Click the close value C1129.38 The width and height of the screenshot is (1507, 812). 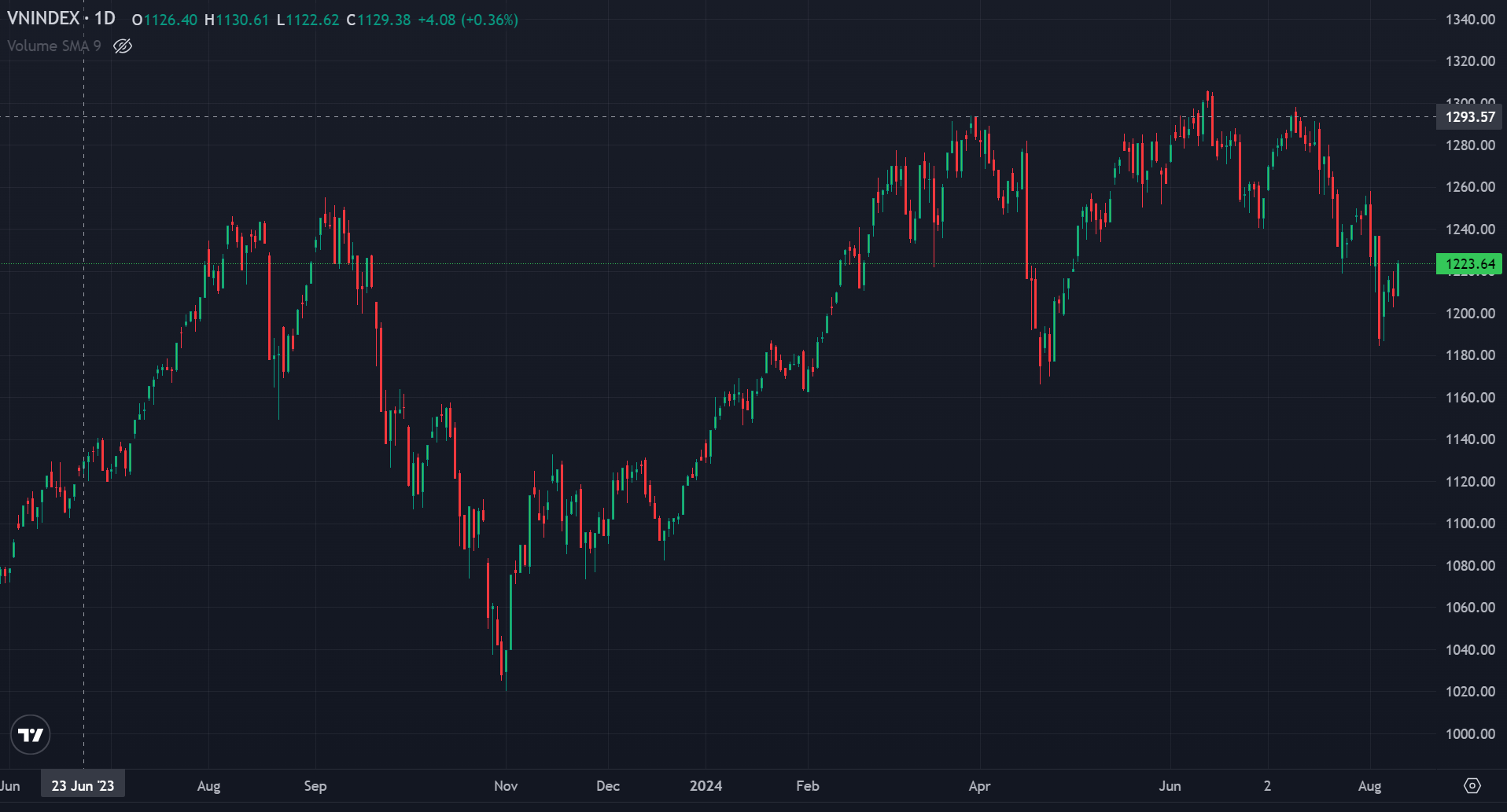click(378, 20)
